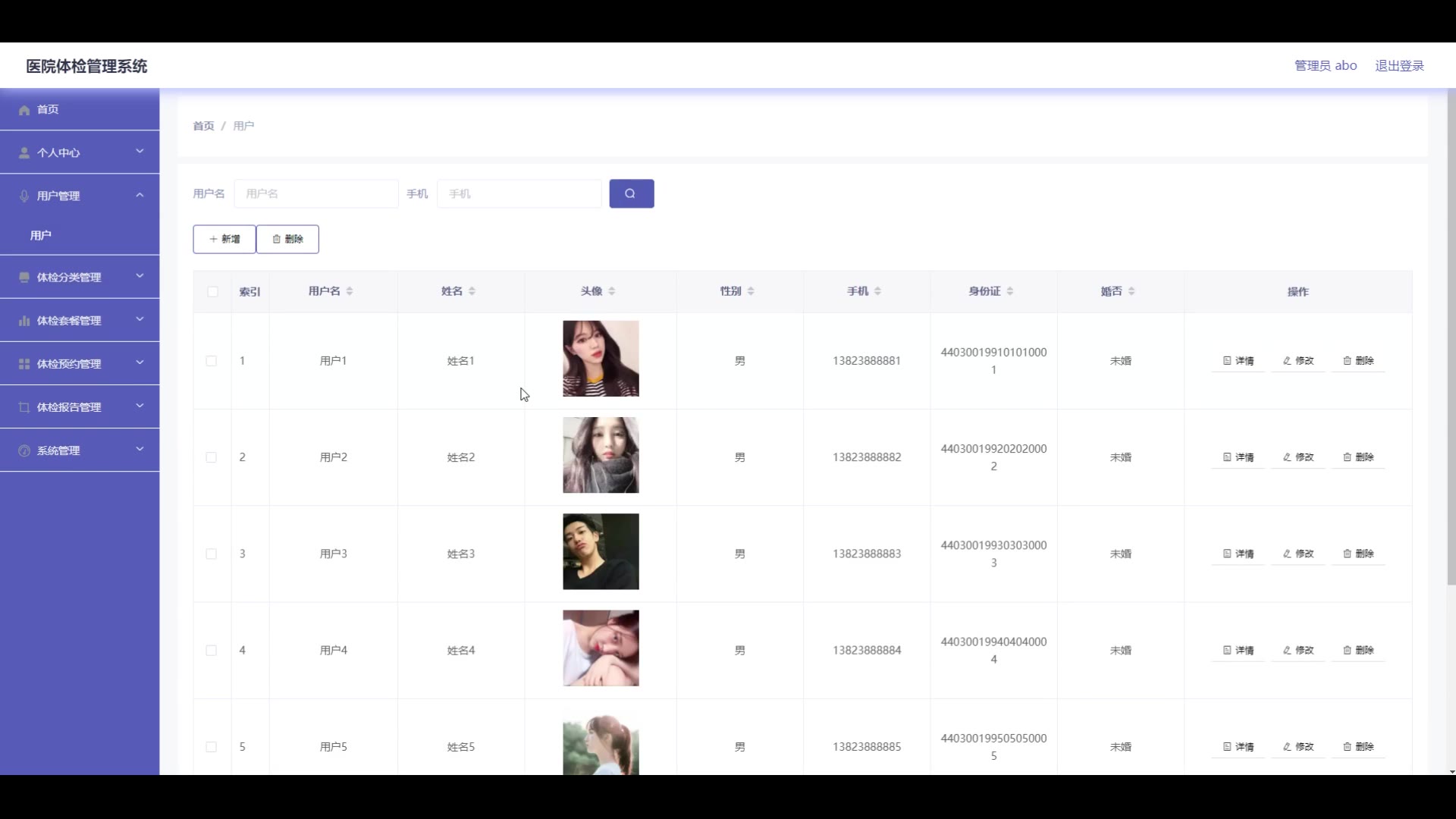Viewport: 1456px width, 819px height.
Task: Toggle the select-all checkbox in table header
Action: point(212,292)
